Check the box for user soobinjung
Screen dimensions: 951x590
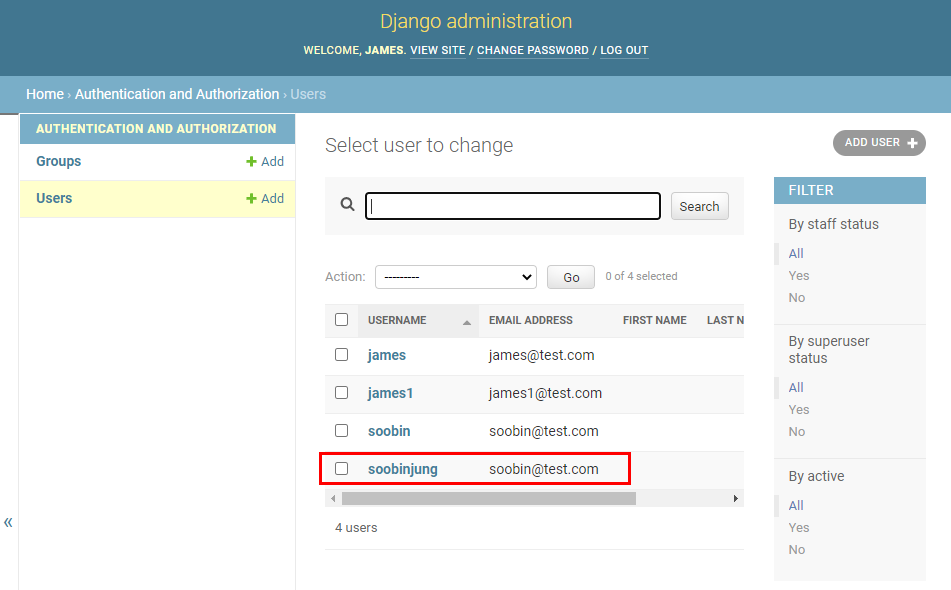tap(341, 468)
